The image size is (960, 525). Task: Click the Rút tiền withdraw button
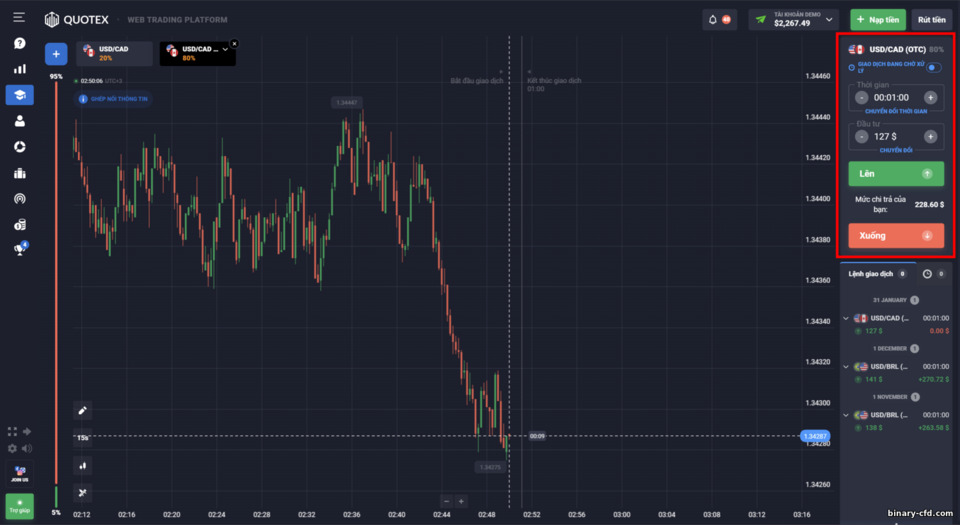point(931,20)
